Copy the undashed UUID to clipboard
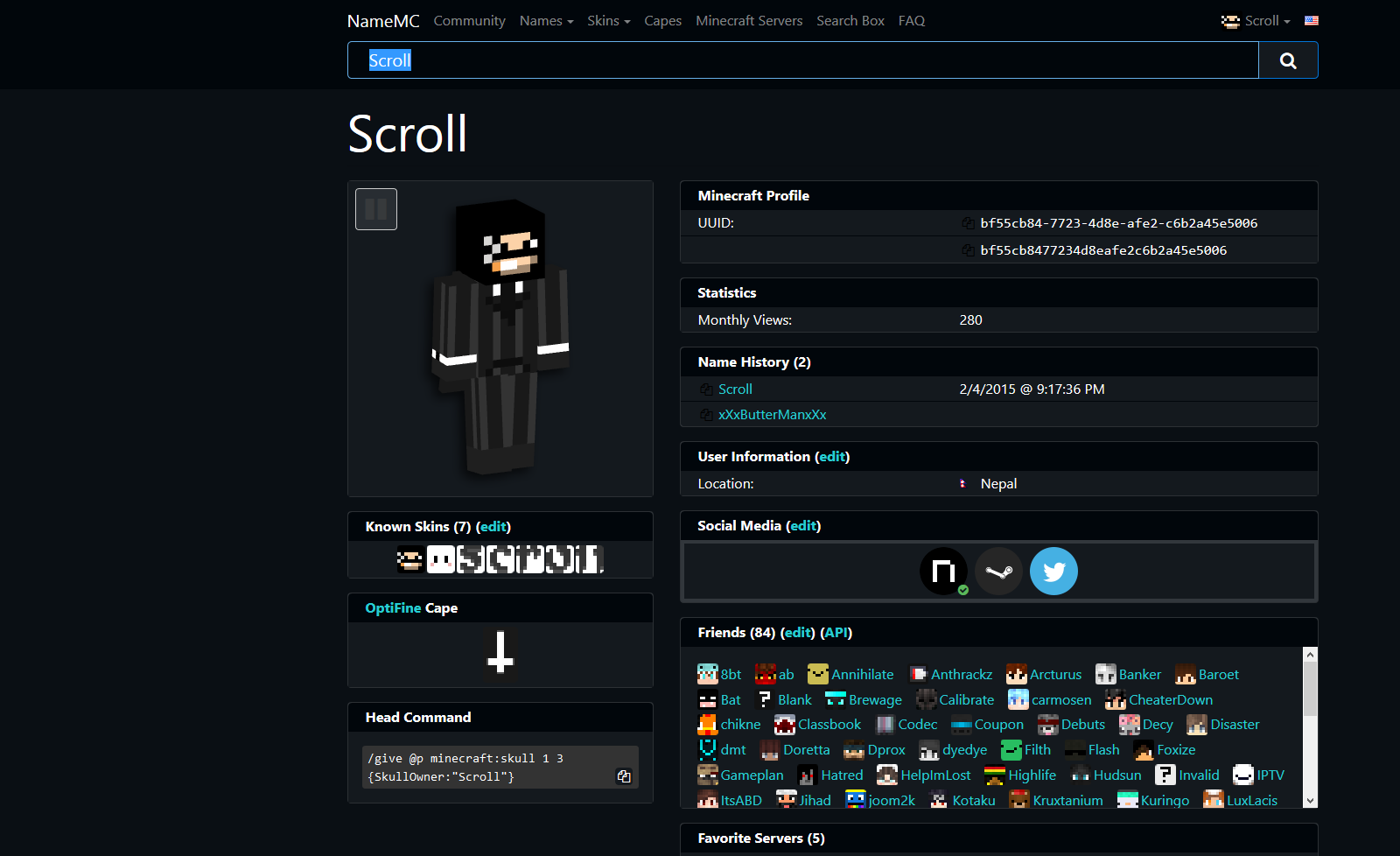This screenshot has height=856, width=1400. pyautogui.click(x=968, y=250)
